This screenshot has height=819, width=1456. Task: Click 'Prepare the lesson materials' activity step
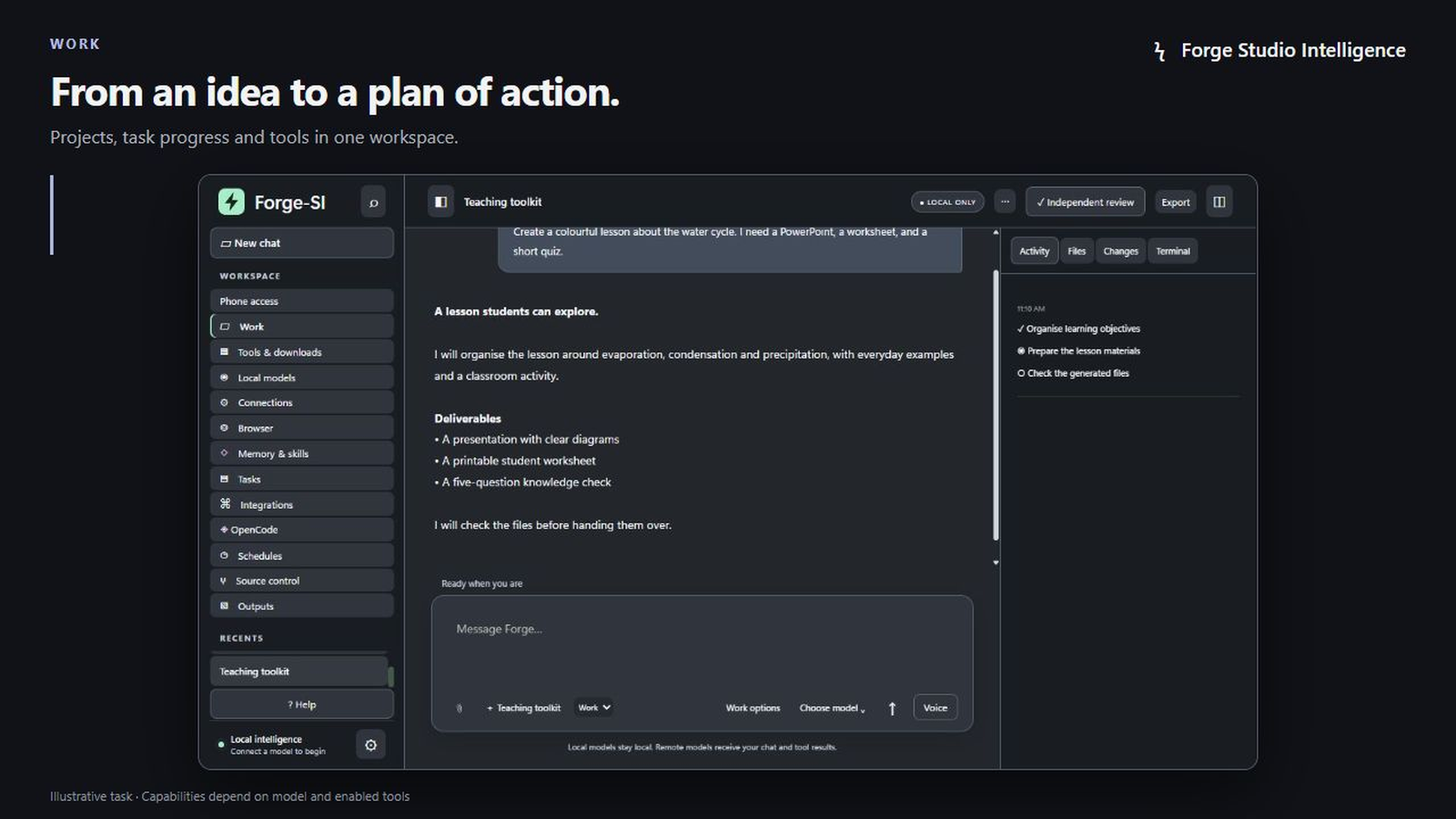point(1078,350)
